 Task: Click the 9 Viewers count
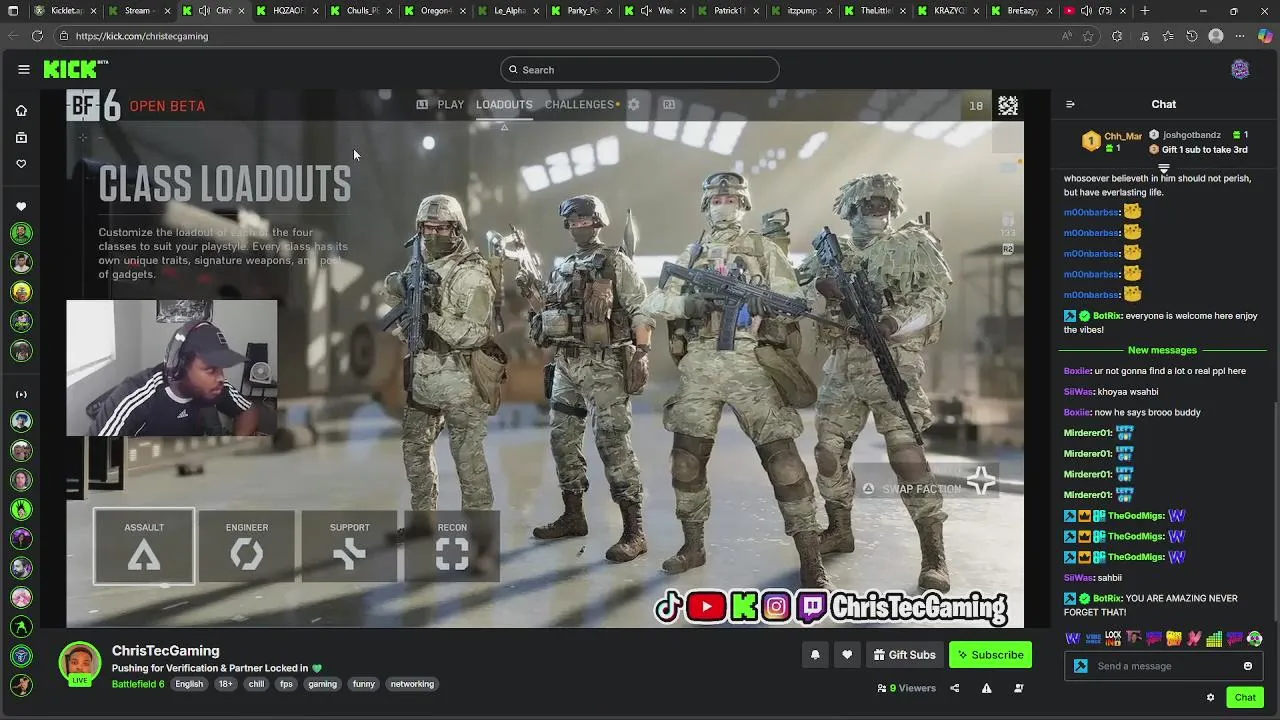[906, 688]
